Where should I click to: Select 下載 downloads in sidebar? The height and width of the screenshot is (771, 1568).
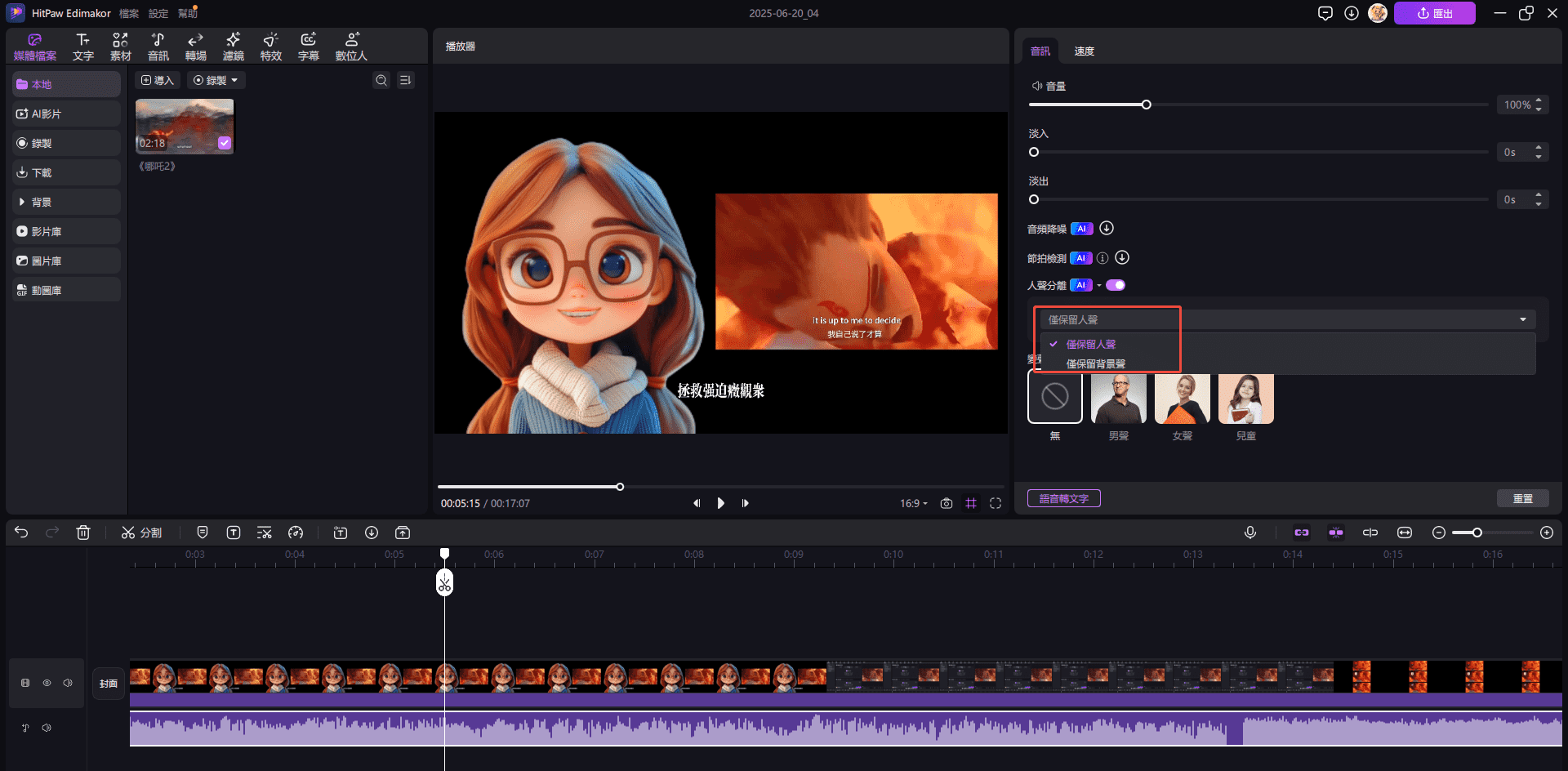click(x=66, y=172)
